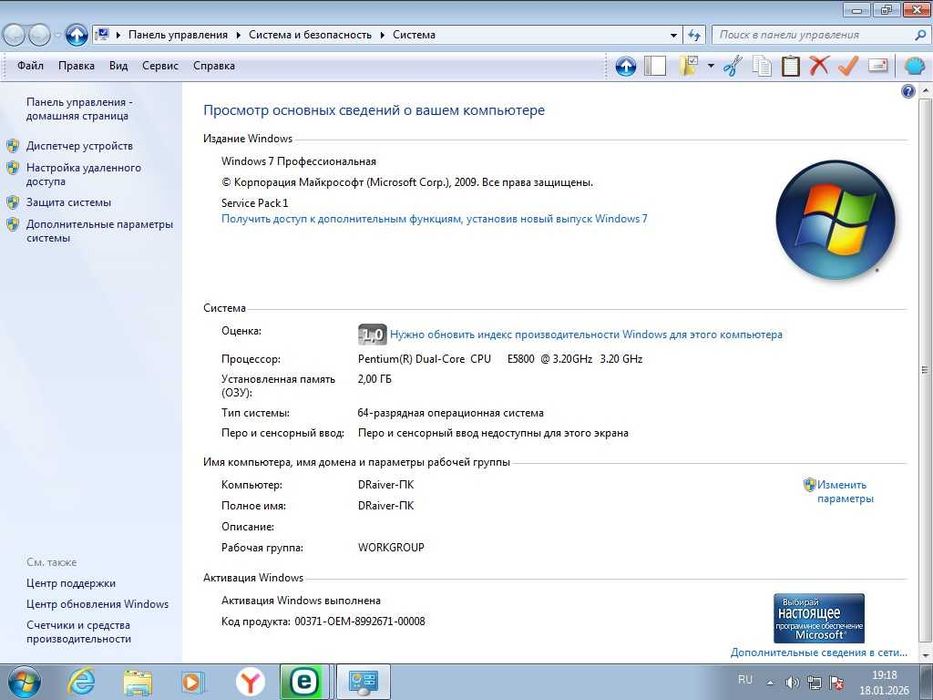This screenshot has height=700, width=933.
Task: Click the envelope mail icon in toolbar
Action: click(x=878, y=65)
